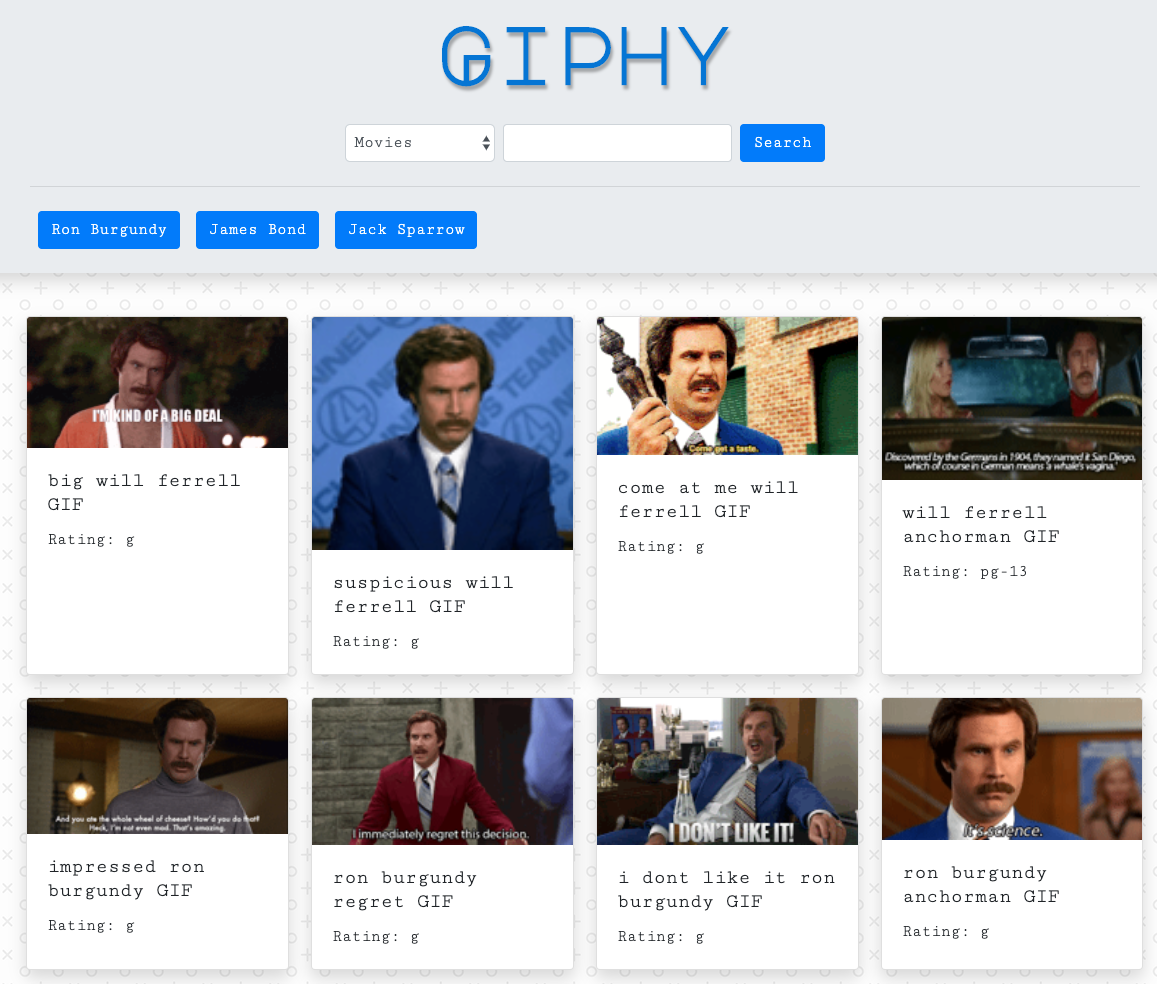This screenshot has width=1157, height=984.
Task: Select the Ron Burgundy quick search button
Action: point(108,230)
